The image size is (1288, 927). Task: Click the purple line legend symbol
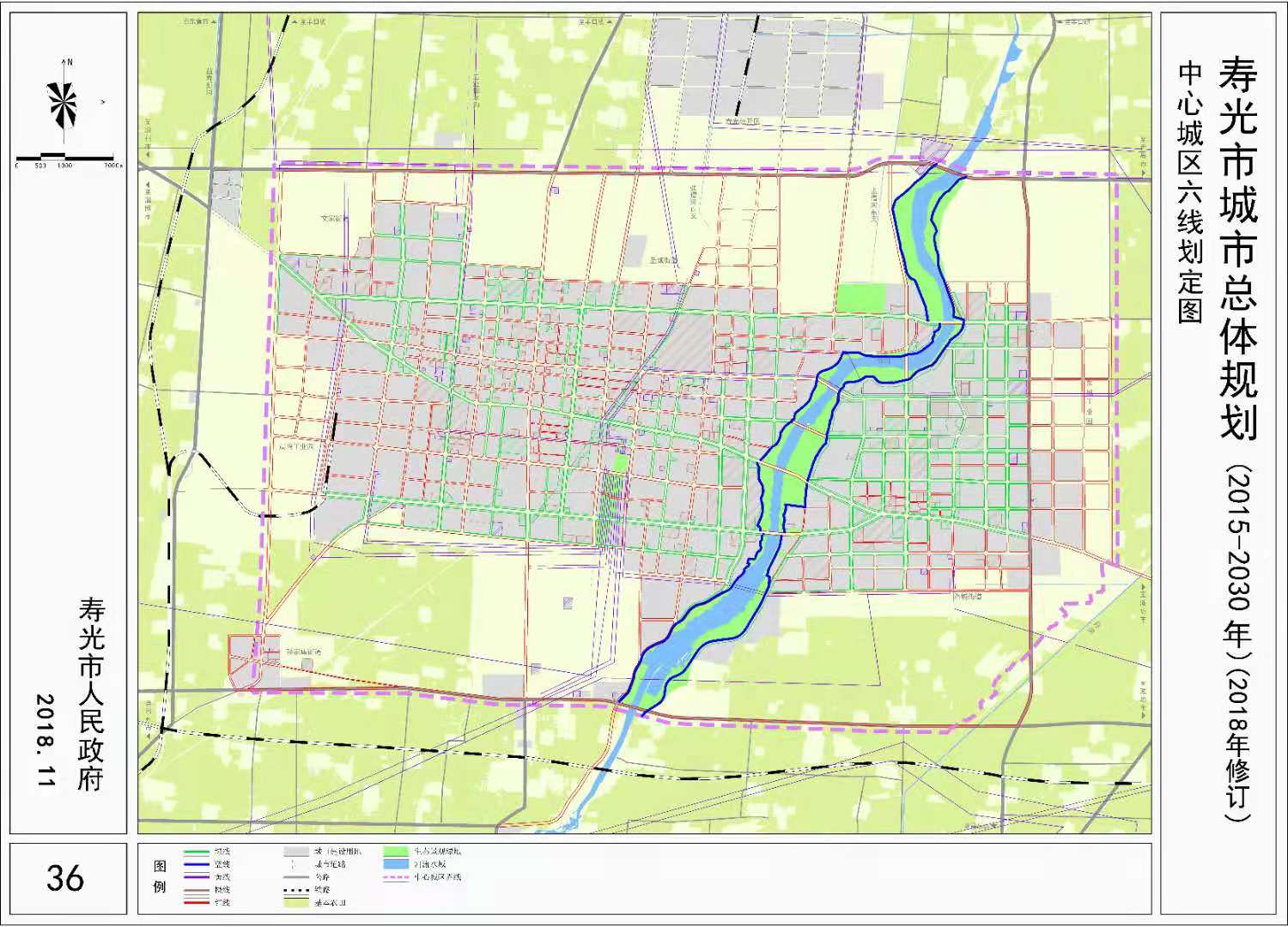point(197,877)
